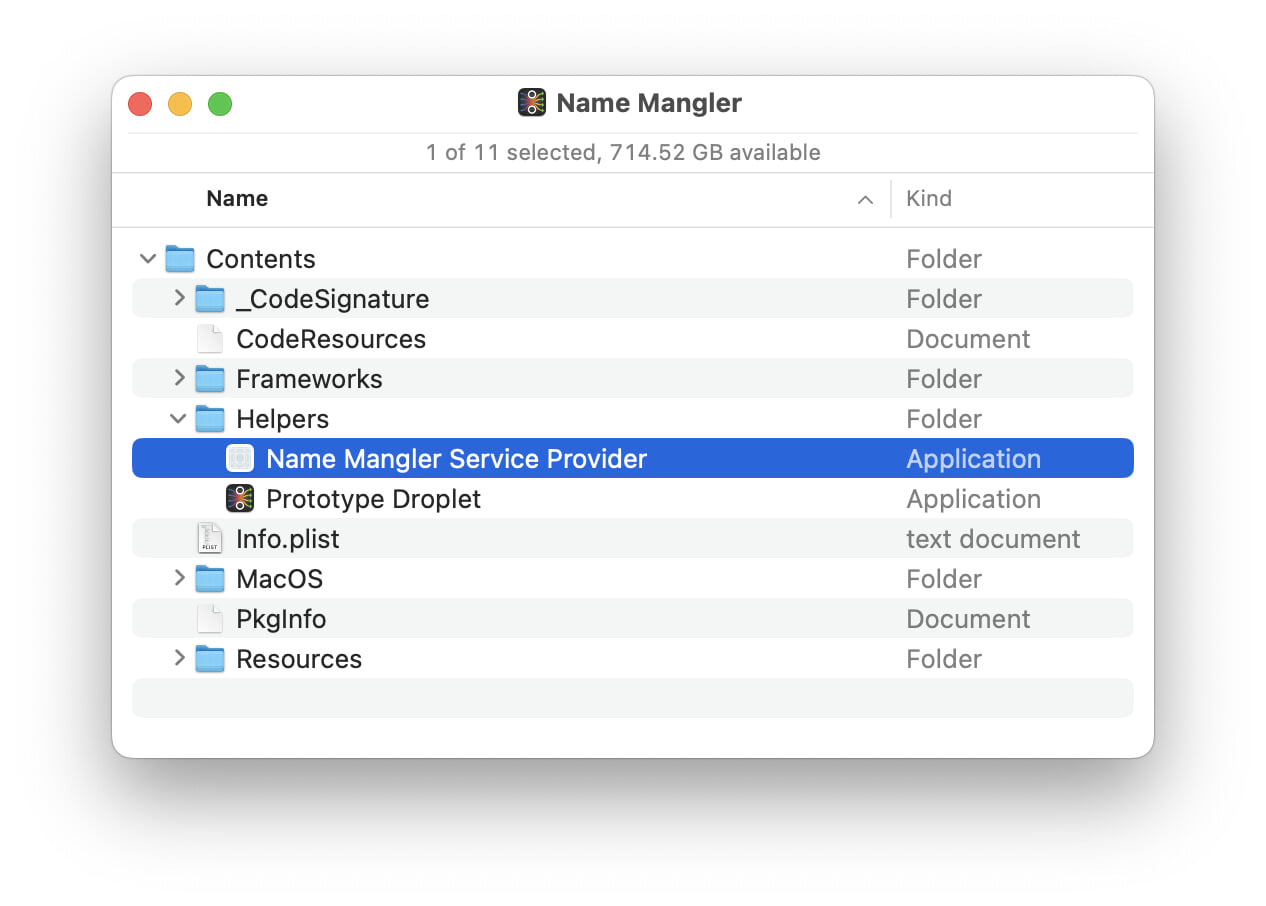
Task: Click the Resources folder icon
Action: (x=210, y=659)
